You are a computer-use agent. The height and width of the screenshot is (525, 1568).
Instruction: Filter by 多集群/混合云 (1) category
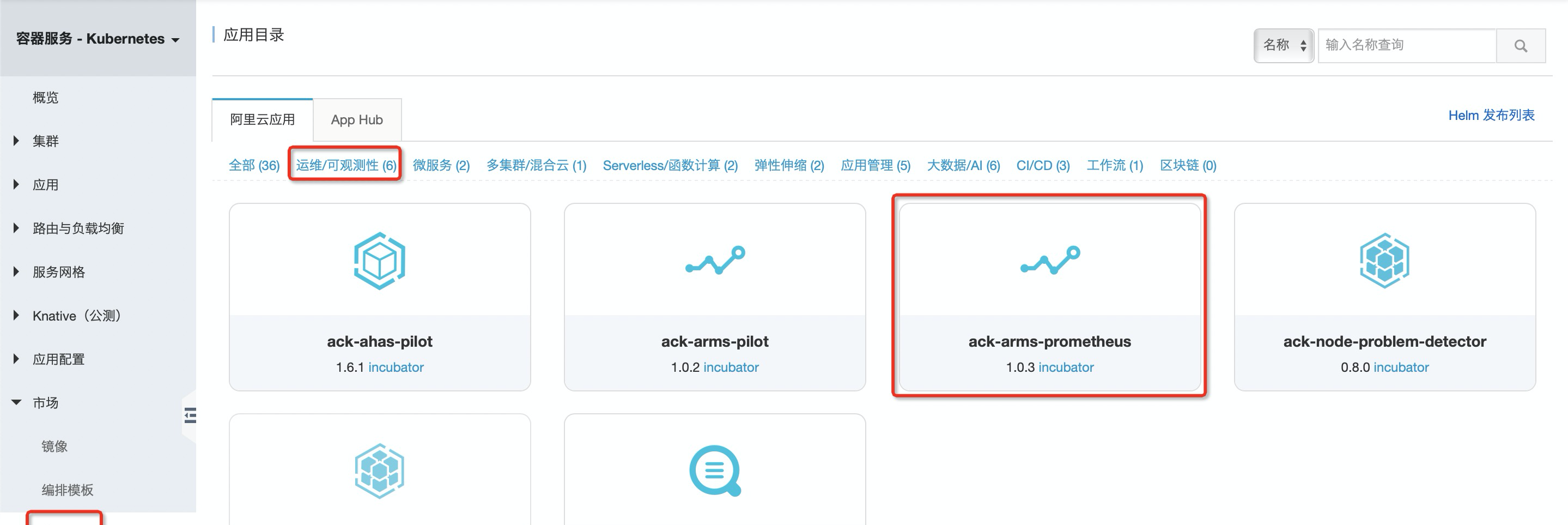[536, 165]
